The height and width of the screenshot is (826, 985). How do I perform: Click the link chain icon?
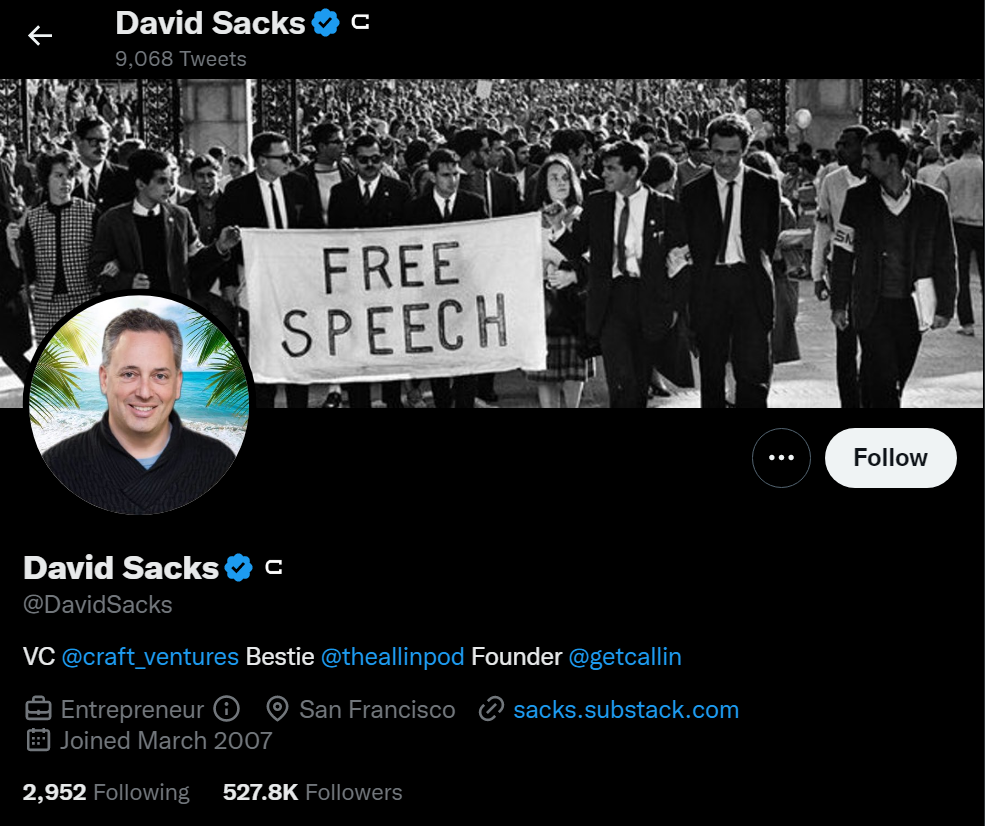(x=491, y=710)
